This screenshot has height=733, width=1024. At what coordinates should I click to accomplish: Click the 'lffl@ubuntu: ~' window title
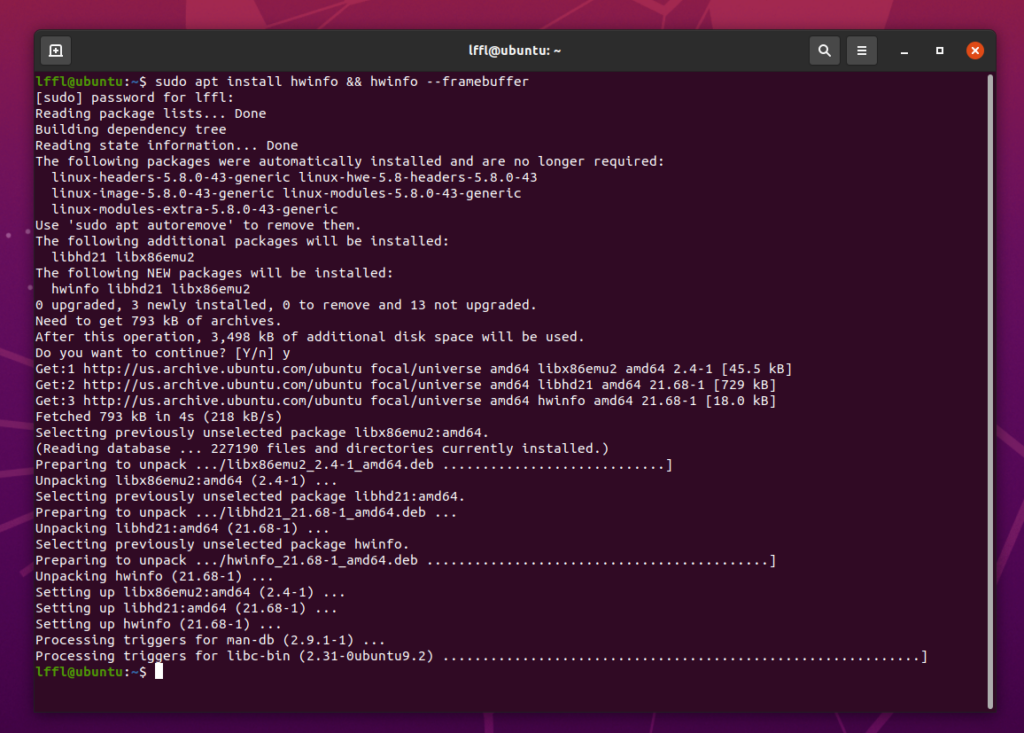tap(515, 50)
